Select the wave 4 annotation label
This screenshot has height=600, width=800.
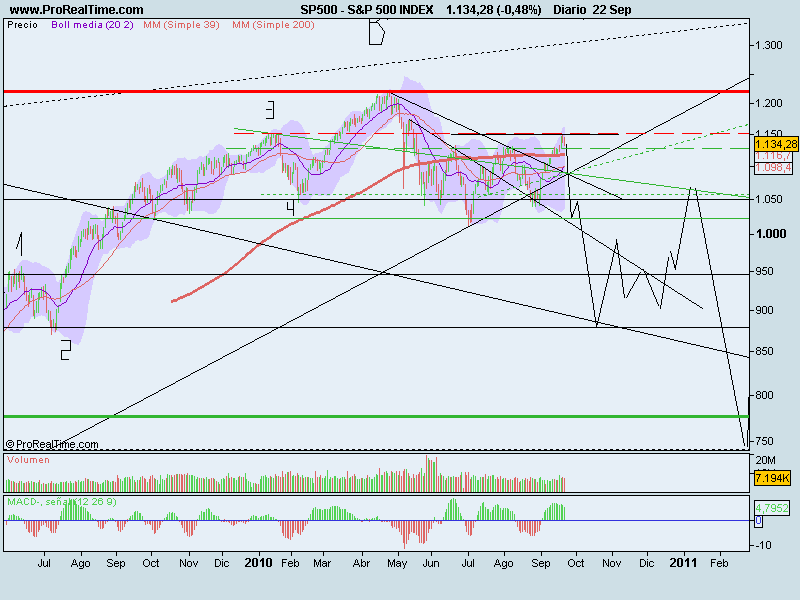pyautogui.click(x=290, y=208)
